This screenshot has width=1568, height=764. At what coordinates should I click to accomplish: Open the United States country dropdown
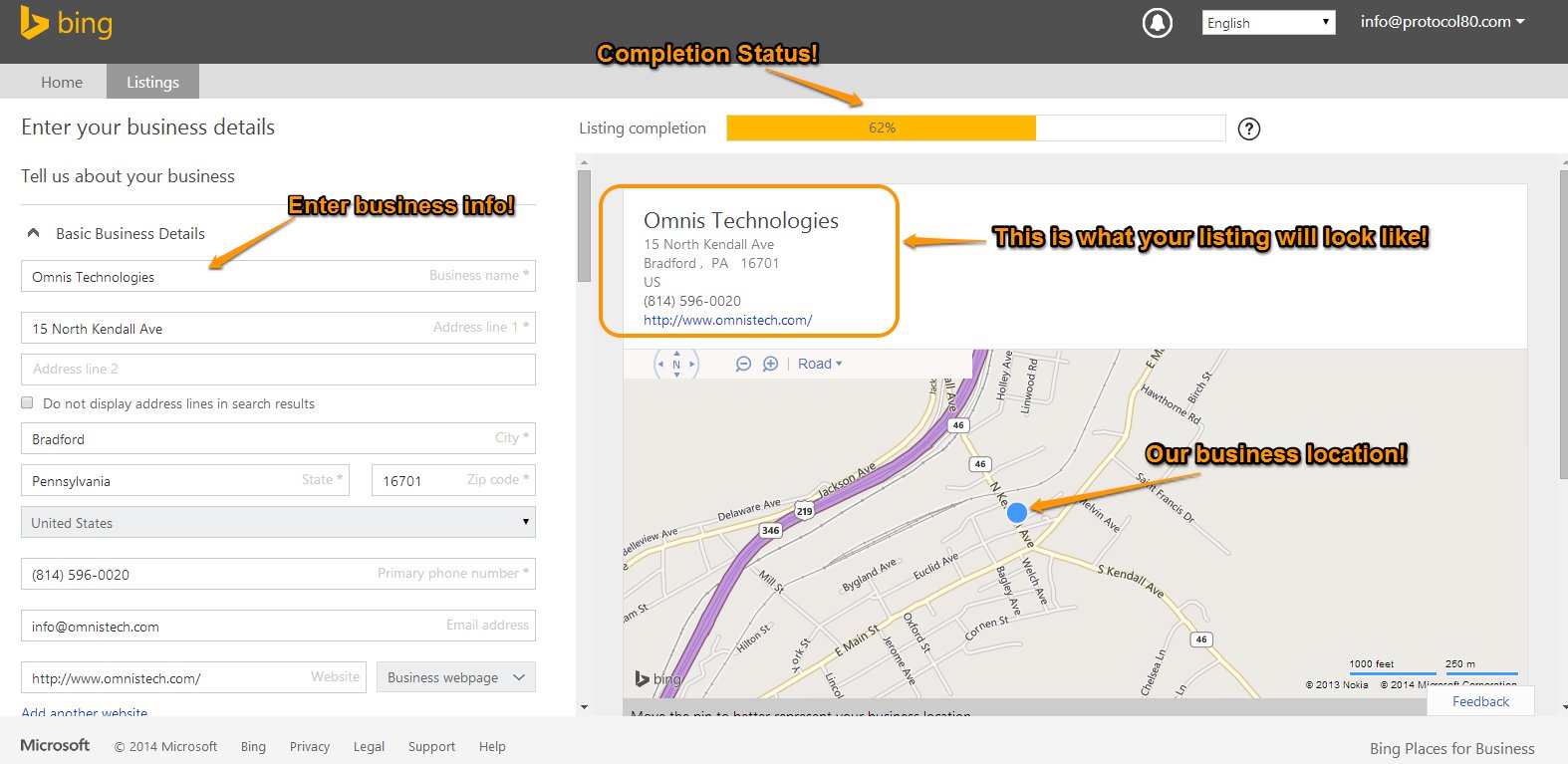pos(278,522)
